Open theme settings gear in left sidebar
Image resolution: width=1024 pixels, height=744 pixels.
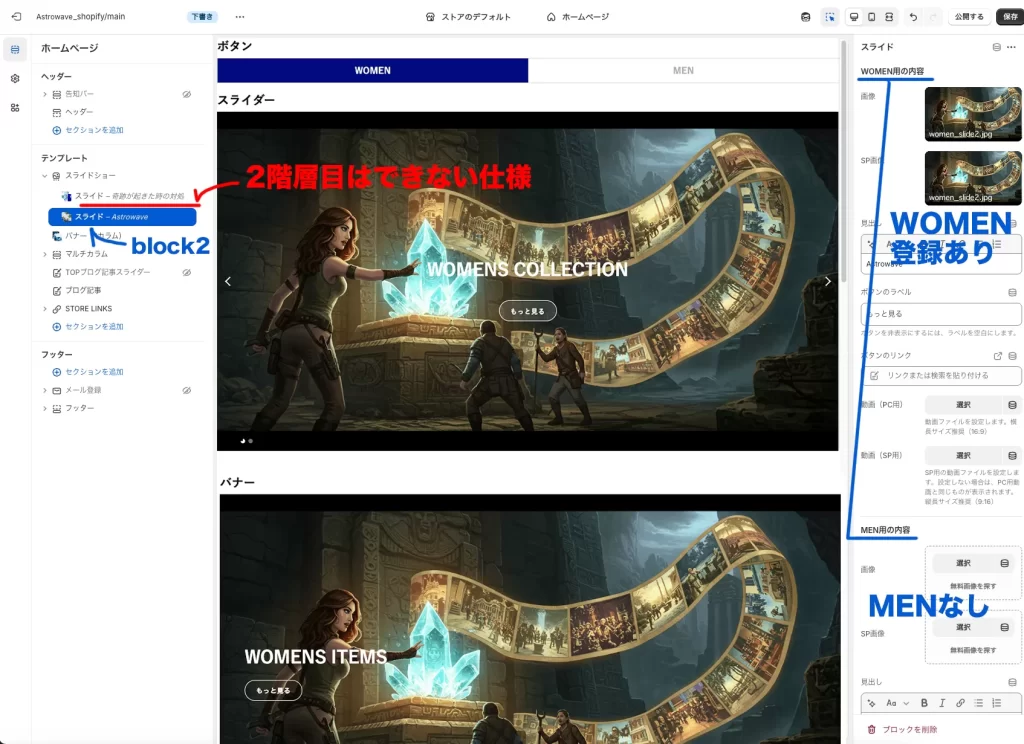pyautogui.click(x=15, y=78)
